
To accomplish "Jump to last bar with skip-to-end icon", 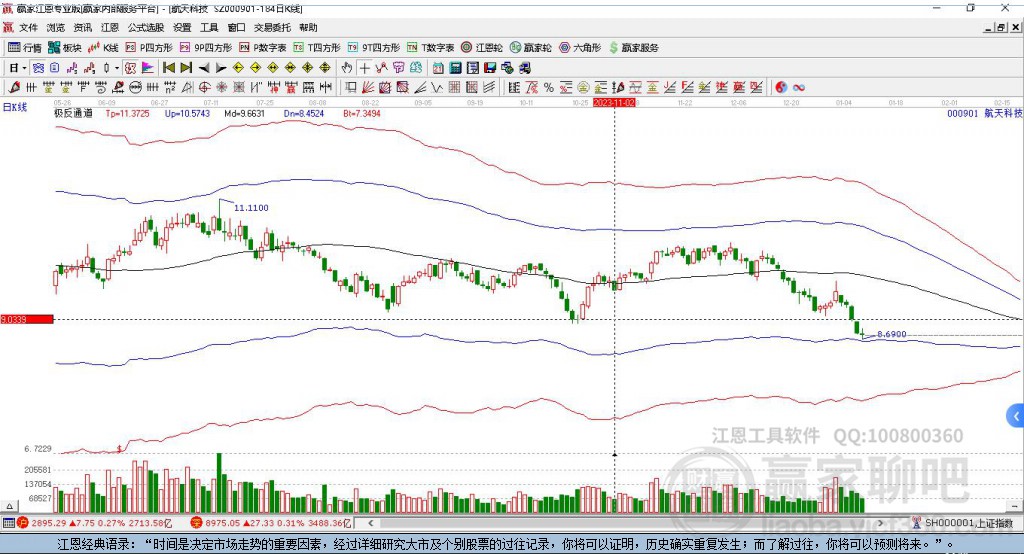I will (186, 68).
